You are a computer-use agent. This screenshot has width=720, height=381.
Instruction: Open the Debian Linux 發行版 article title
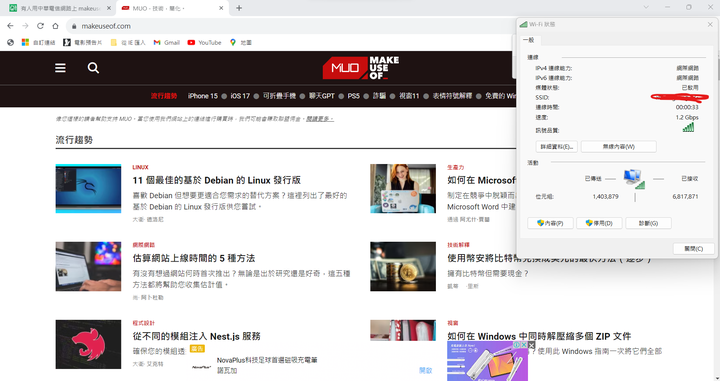pyautogui.click(x=217, y=180)
